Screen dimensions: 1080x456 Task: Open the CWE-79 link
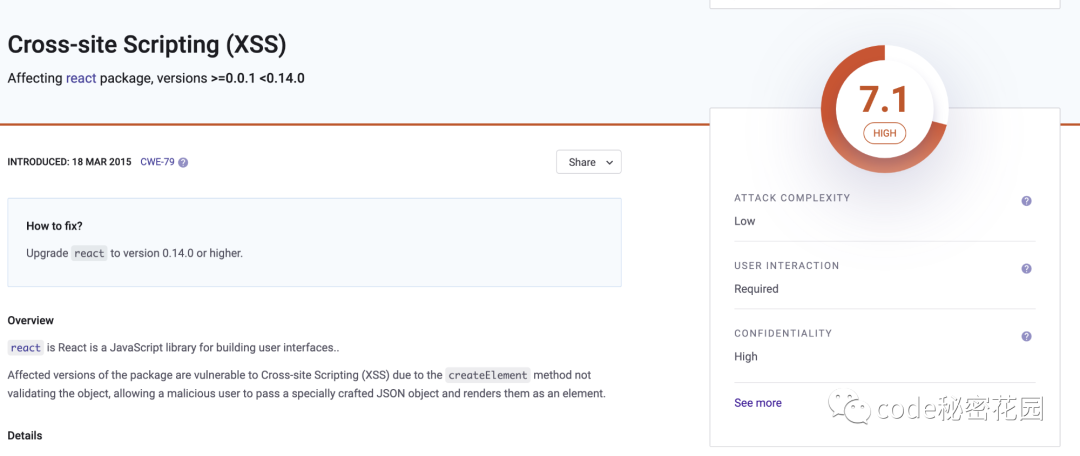tap(157, 163)
